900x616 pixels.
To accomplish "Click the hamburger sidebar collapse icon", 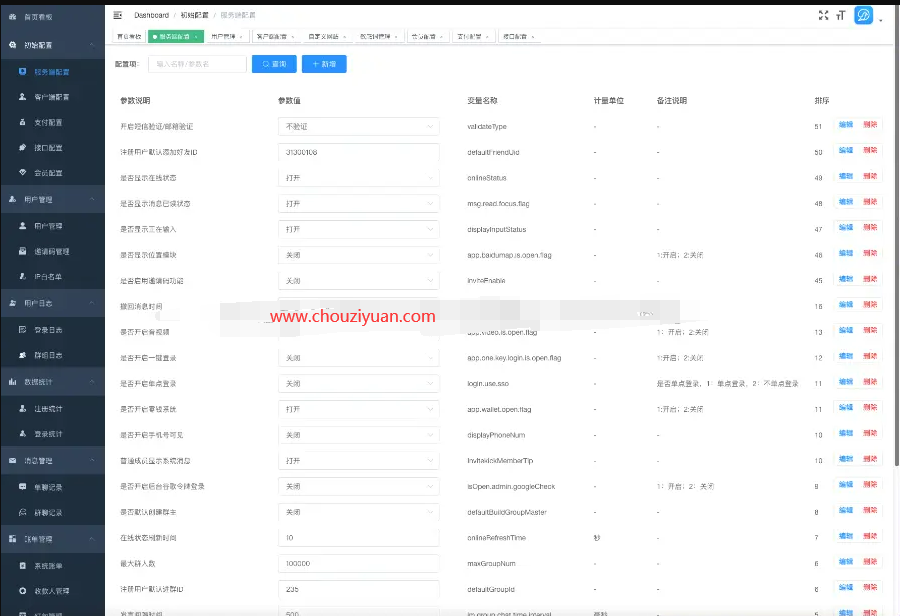I will click(x=118, y=15).
